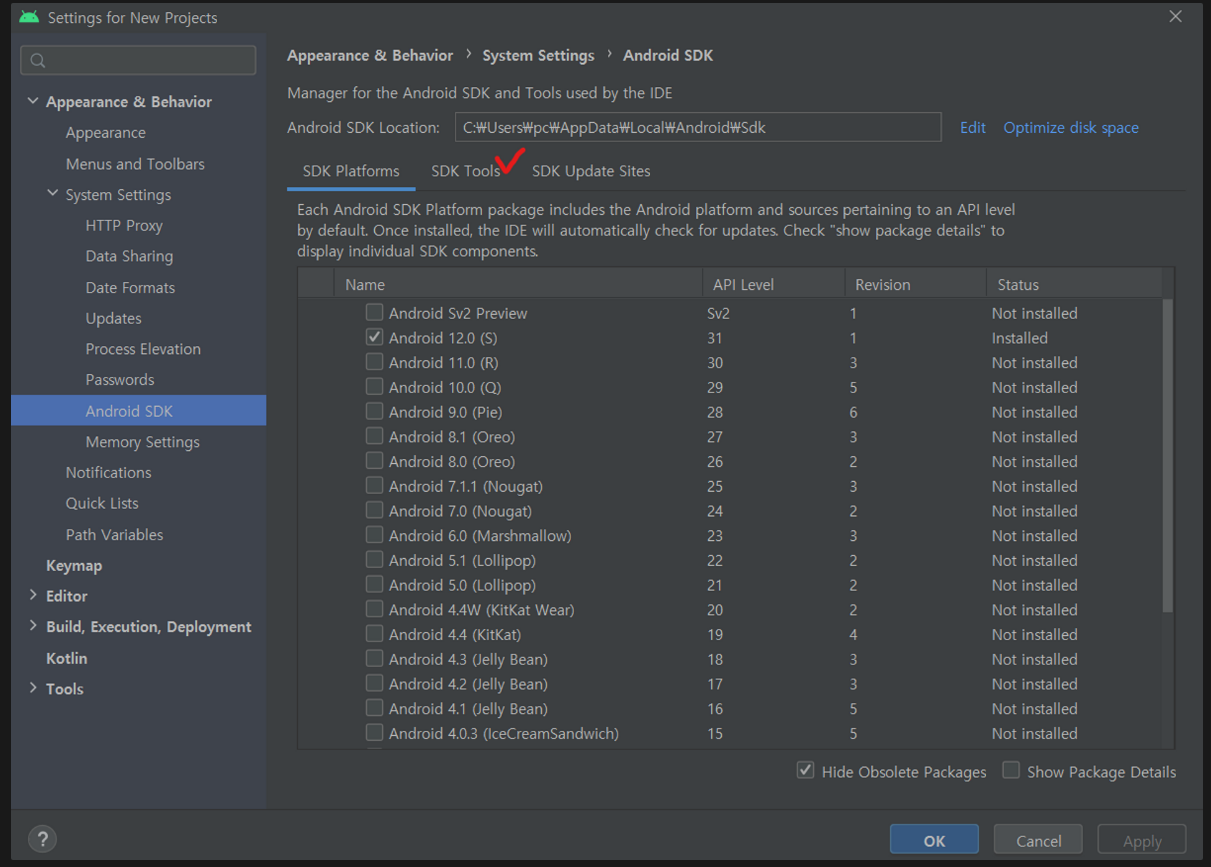Select Path Variables settings

pos(114,534)
